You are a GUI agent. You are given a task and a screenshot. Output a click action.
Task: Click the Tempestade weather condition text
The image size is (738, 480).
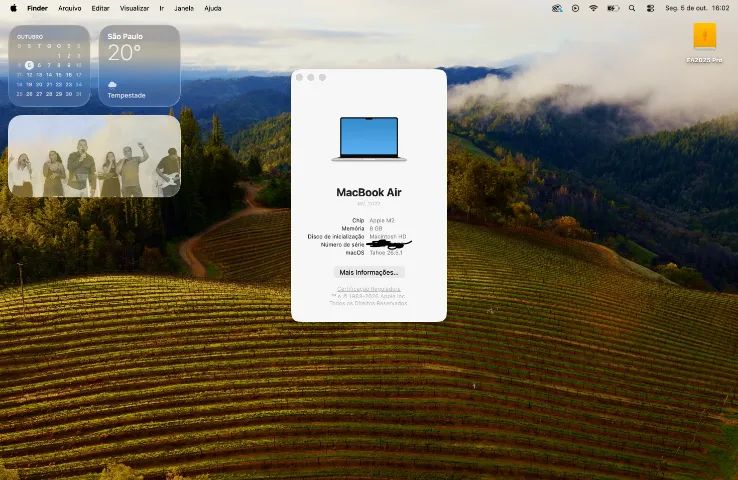click(x=126, y=96)
